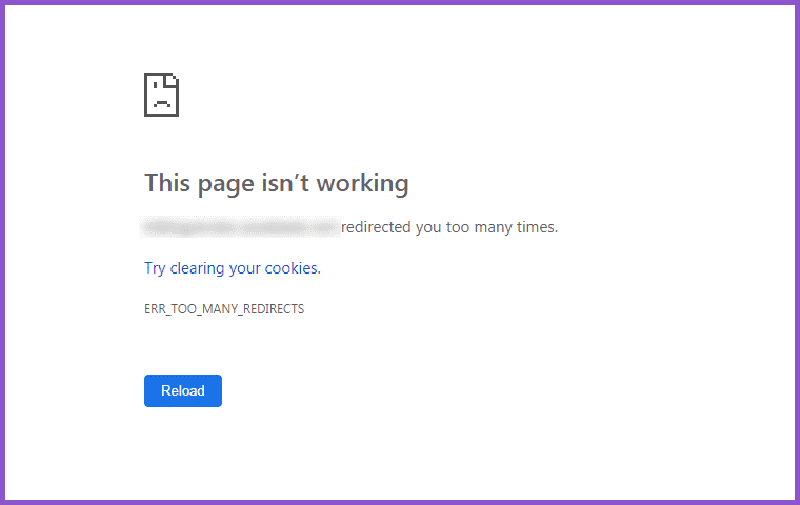800x505 pixels.
Task: Click the folded corner of page icon
Action: click(x=173, y=79)
